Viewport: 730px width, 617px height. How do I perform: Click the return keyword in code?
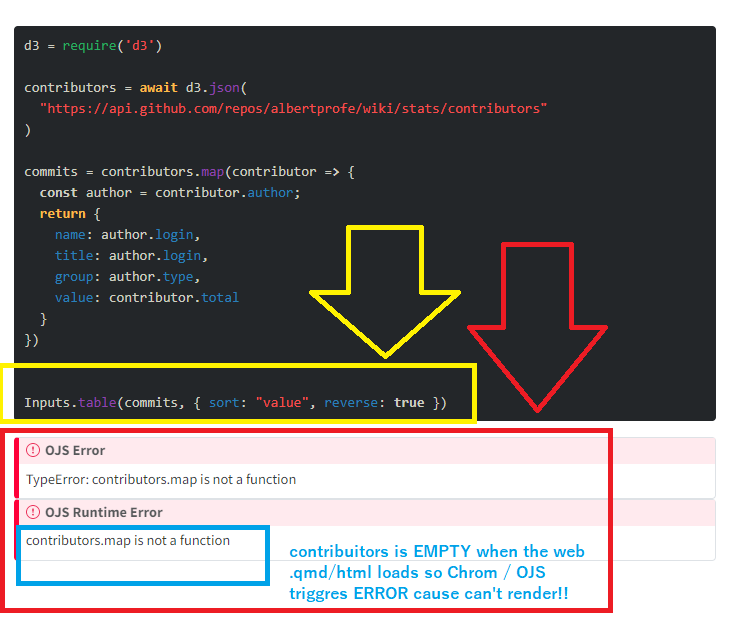(x=62, y=214)
